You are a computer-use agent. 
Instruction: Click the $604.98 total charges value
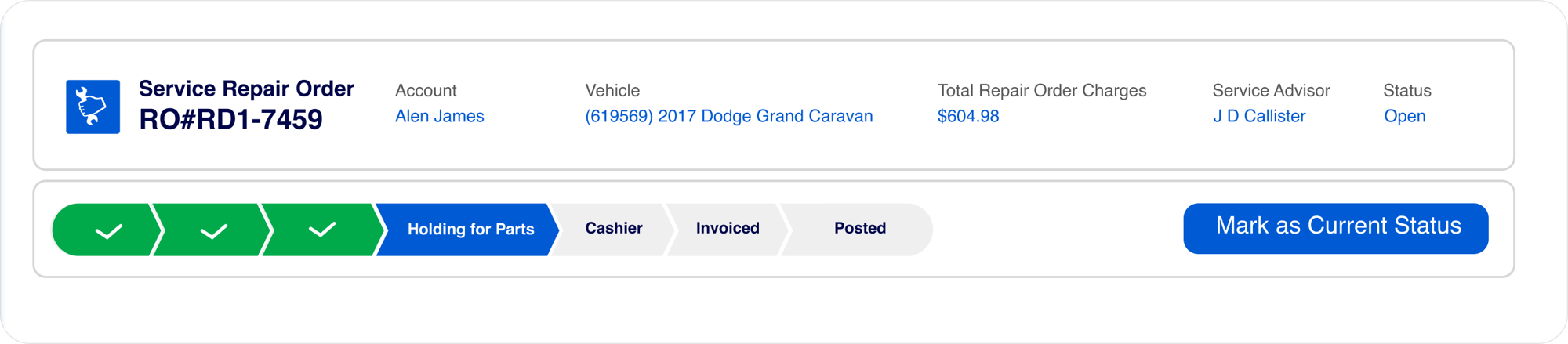coord(968,116)
